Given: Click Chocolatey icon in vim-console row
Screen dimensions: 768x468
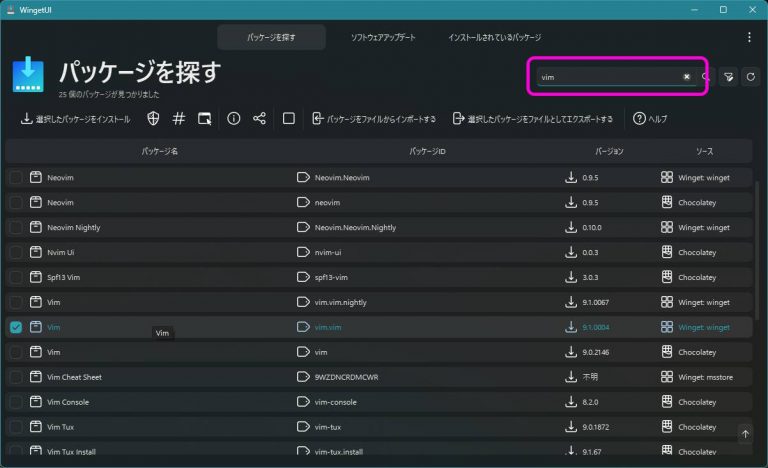Looking at the screenshot, I should click(667, 402).
